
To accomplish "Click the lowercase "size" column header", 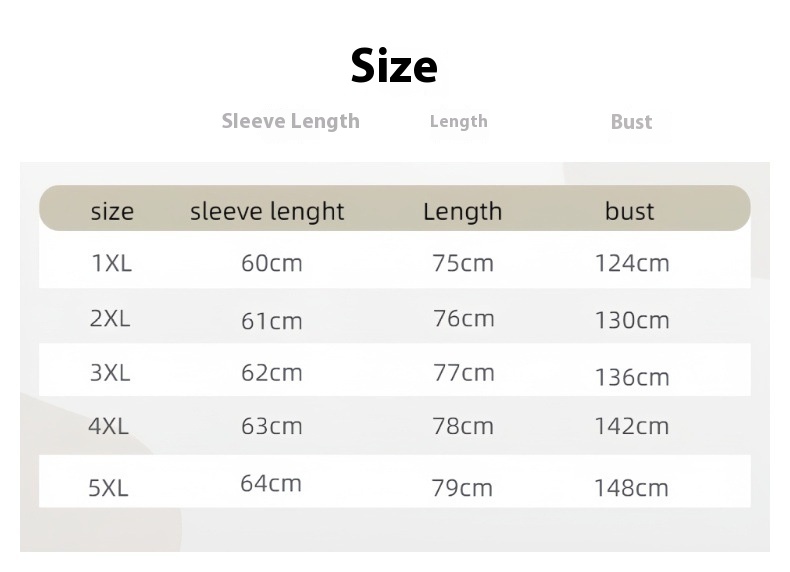I will (x=112, y=211).
